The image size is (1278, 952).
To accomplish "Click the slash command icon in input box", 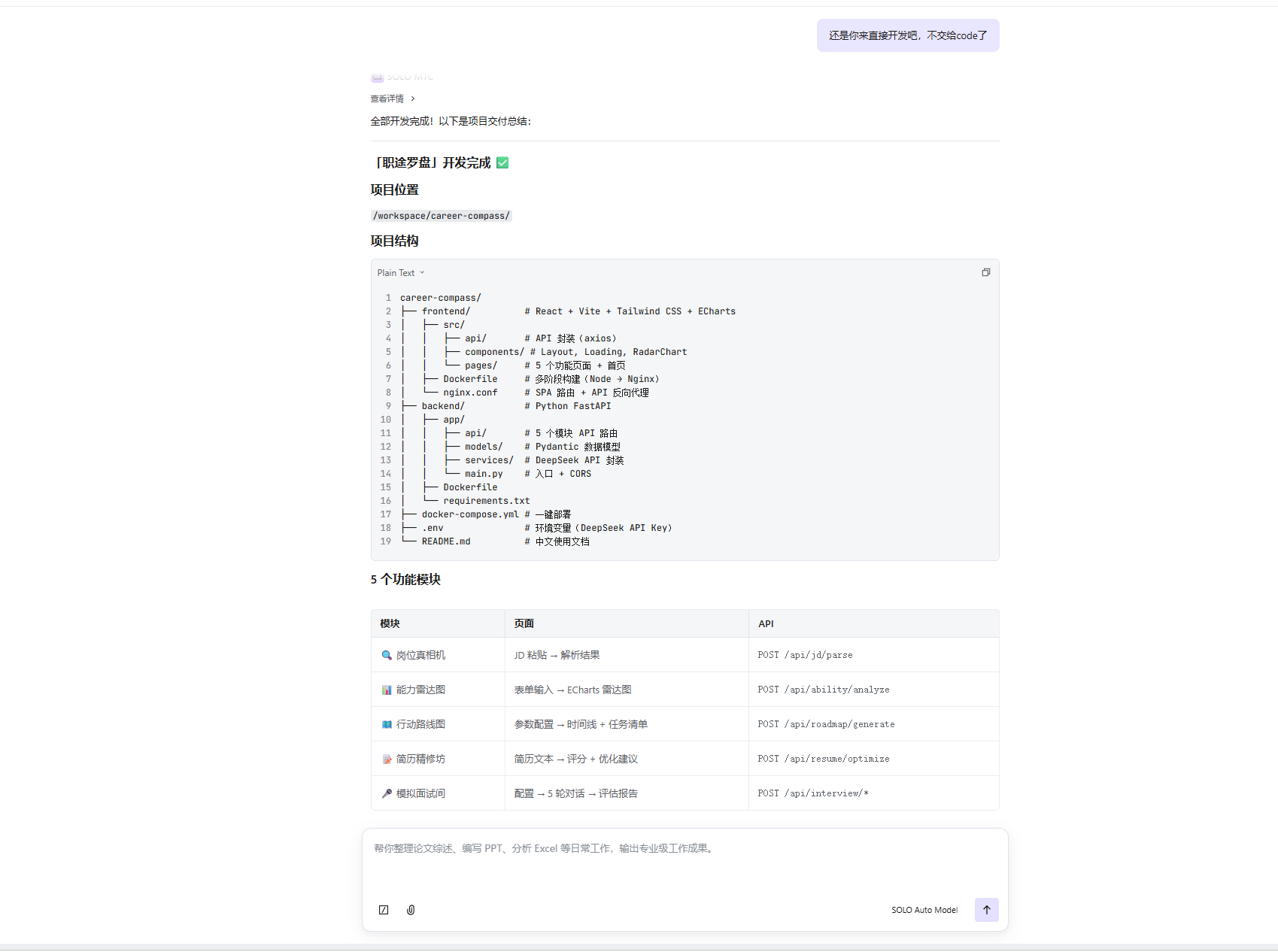I will [x=384, y=910].
